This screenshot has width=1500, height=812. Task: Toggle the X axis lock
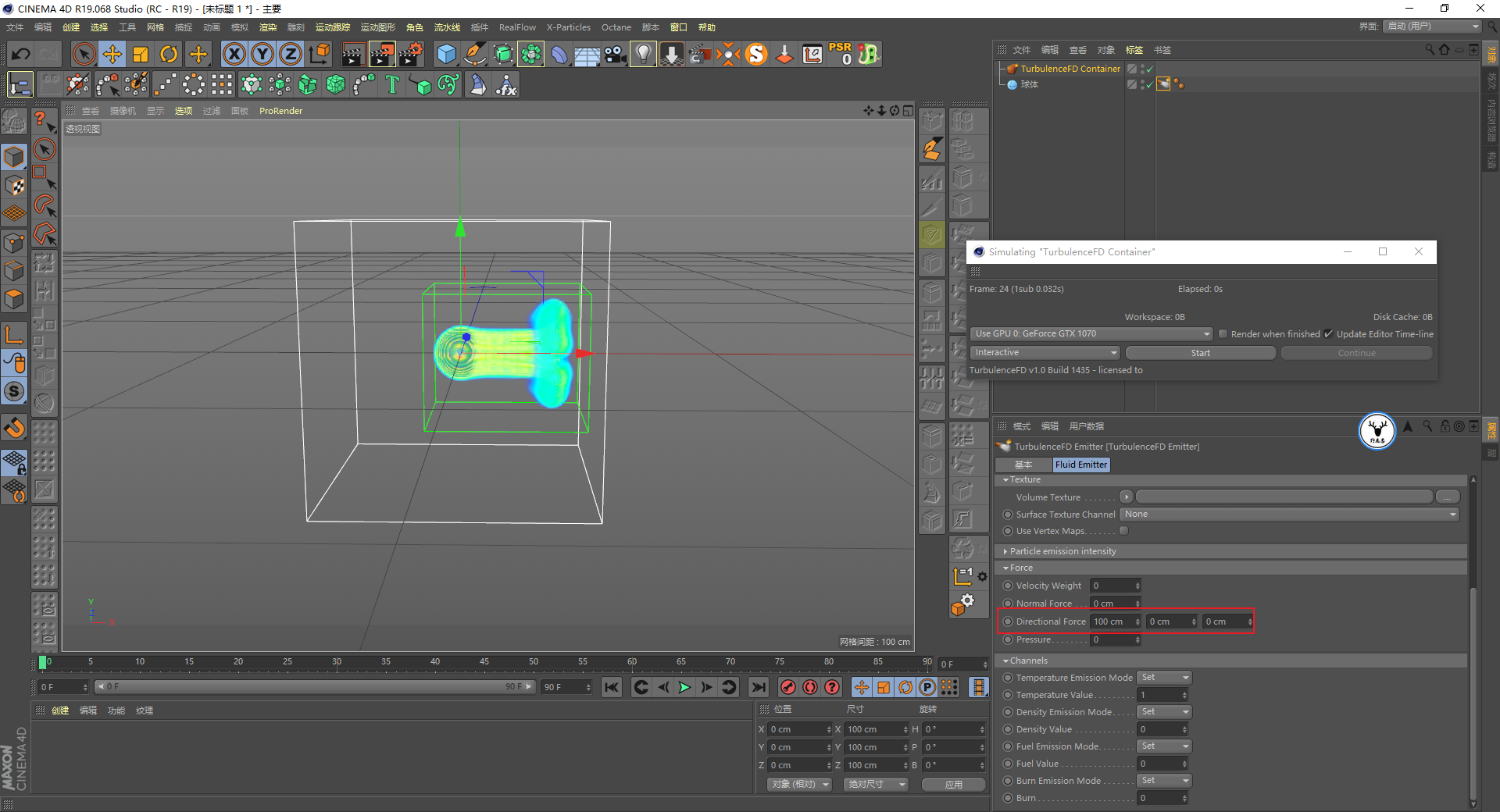point(234,54)
